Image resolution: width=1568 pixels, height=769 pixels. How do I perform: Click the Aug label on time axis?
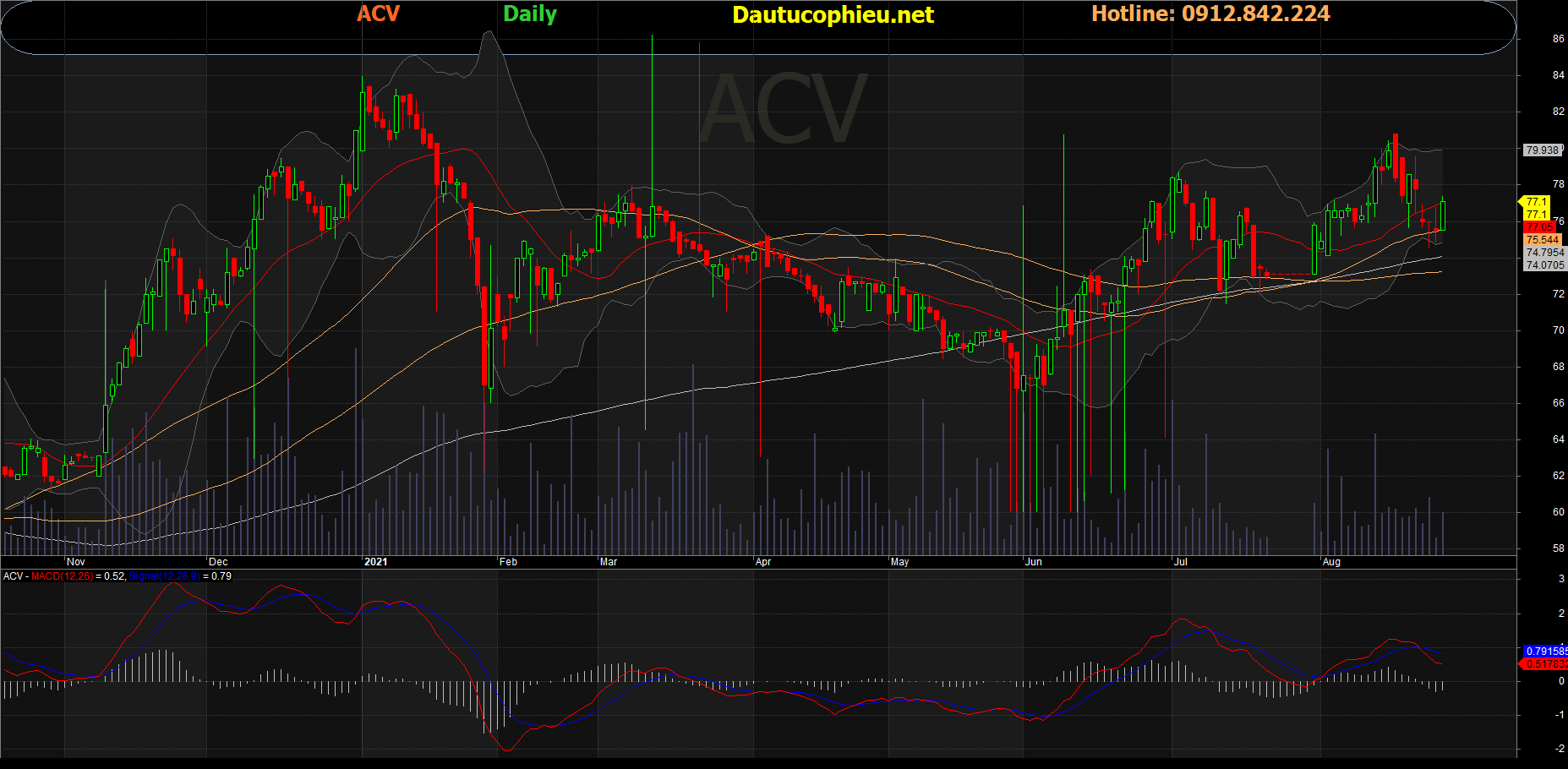[1331, 562]
